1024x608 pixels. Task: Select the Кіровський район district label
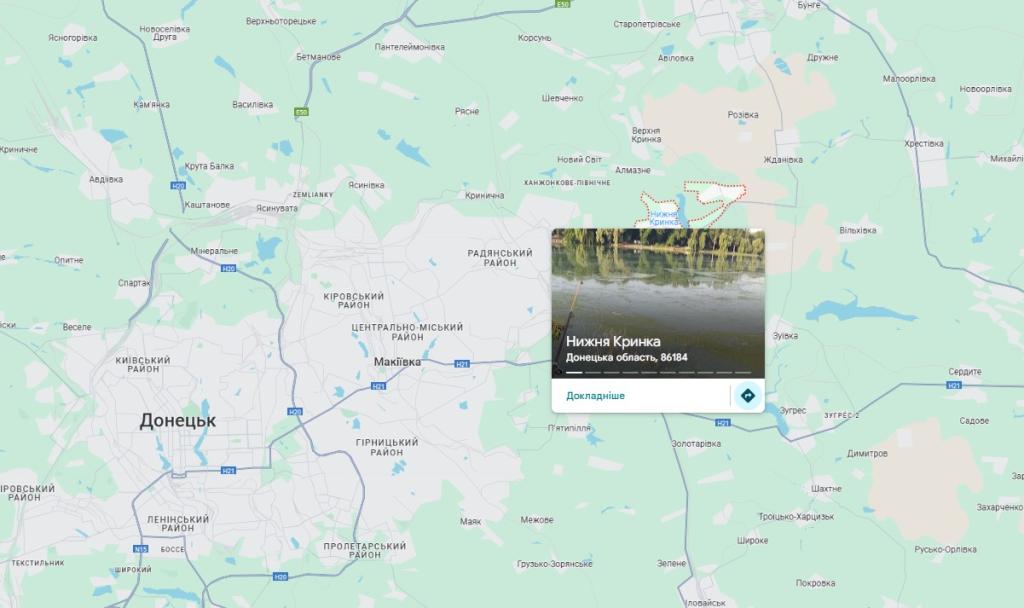354,300
